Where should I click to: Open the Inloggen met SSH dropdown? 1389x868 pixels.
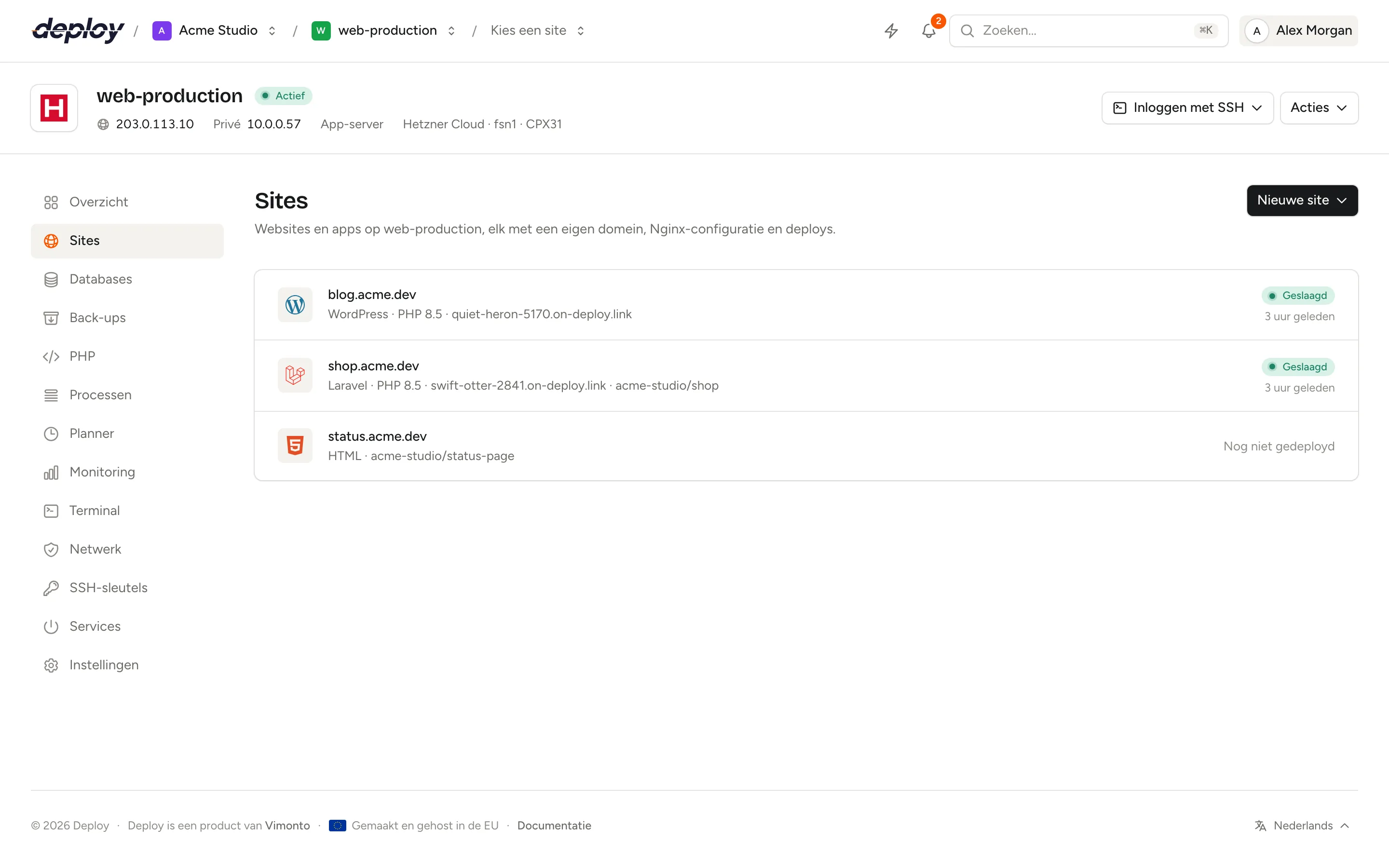tap(1187, 108)
